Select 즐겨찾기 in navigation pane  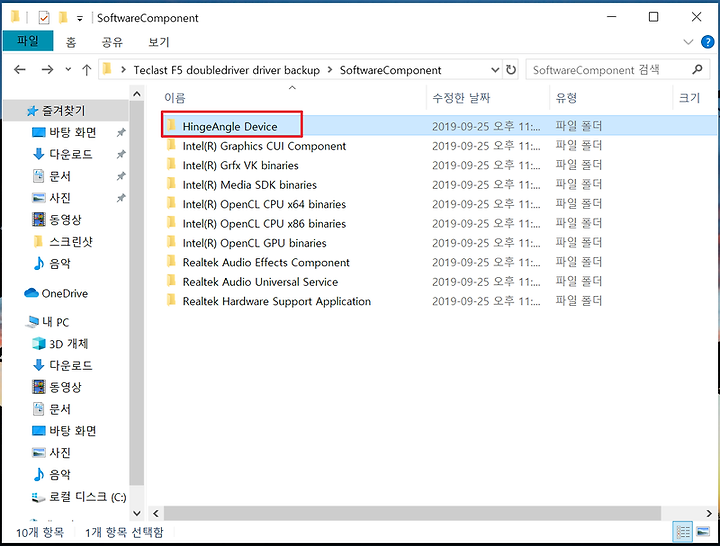click(64, 111)
